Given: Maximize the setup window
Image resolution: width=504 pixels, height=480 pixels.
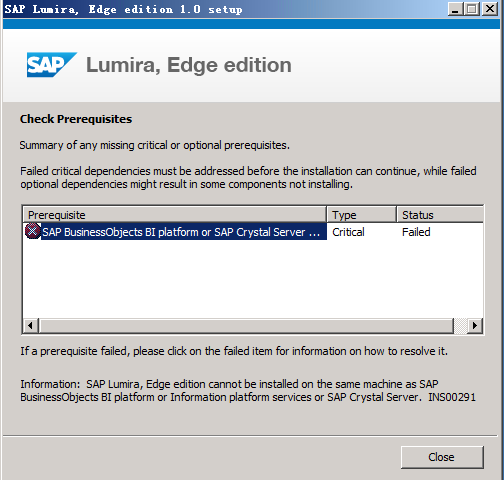Looking at the screenshot, I should click(472, 9).
